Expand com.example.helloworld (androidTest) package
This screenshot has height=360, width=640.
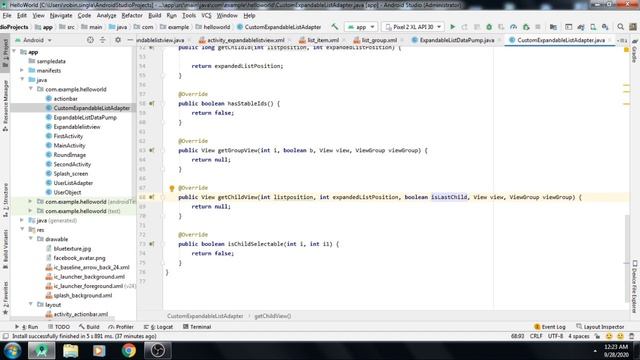coord(31,202)
